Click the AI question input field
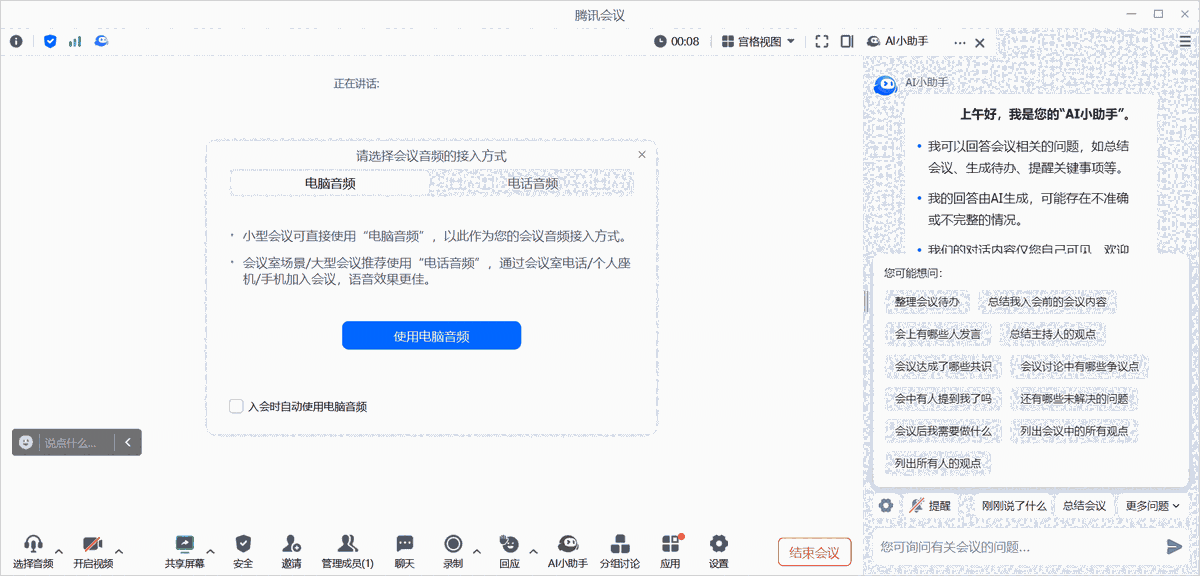Viewport: 1200px width, 576px height. pyautogui.click(x=1000, y=545)
